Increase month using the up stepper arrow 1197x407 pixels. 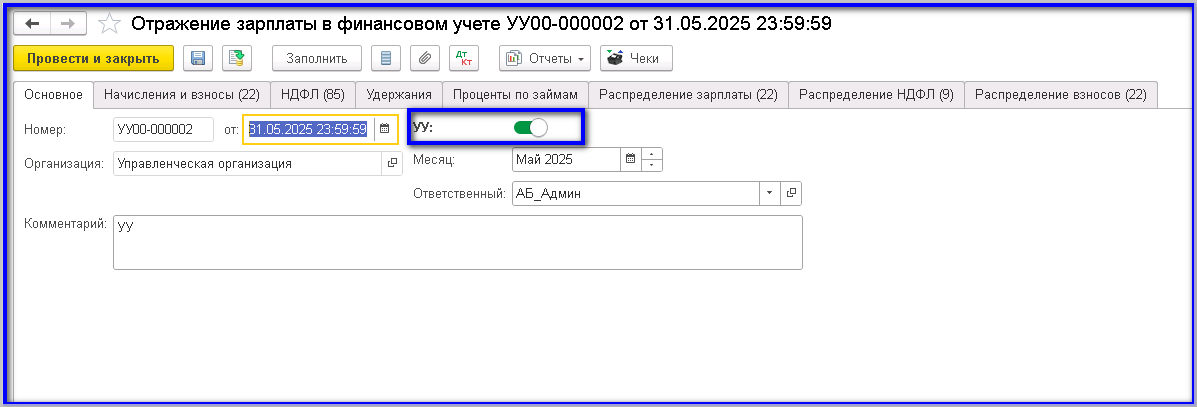click(652, 154)
